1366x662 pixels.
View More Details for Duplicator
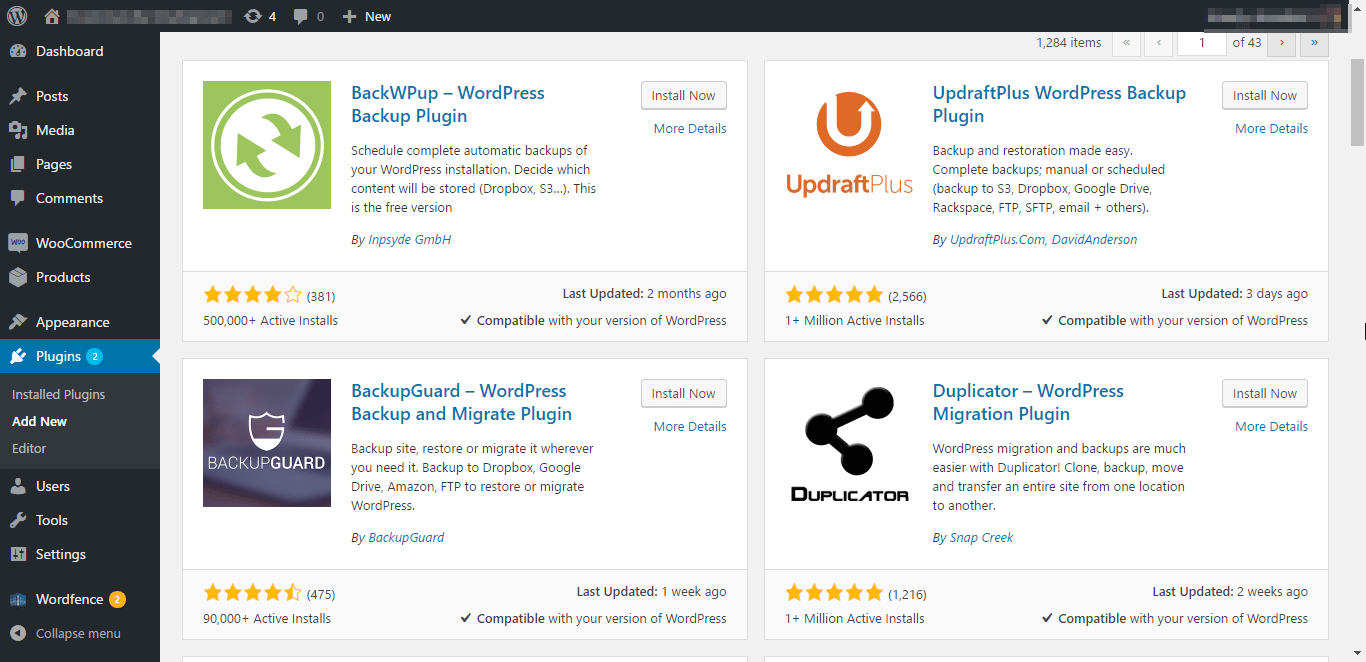coord(1271,426)
